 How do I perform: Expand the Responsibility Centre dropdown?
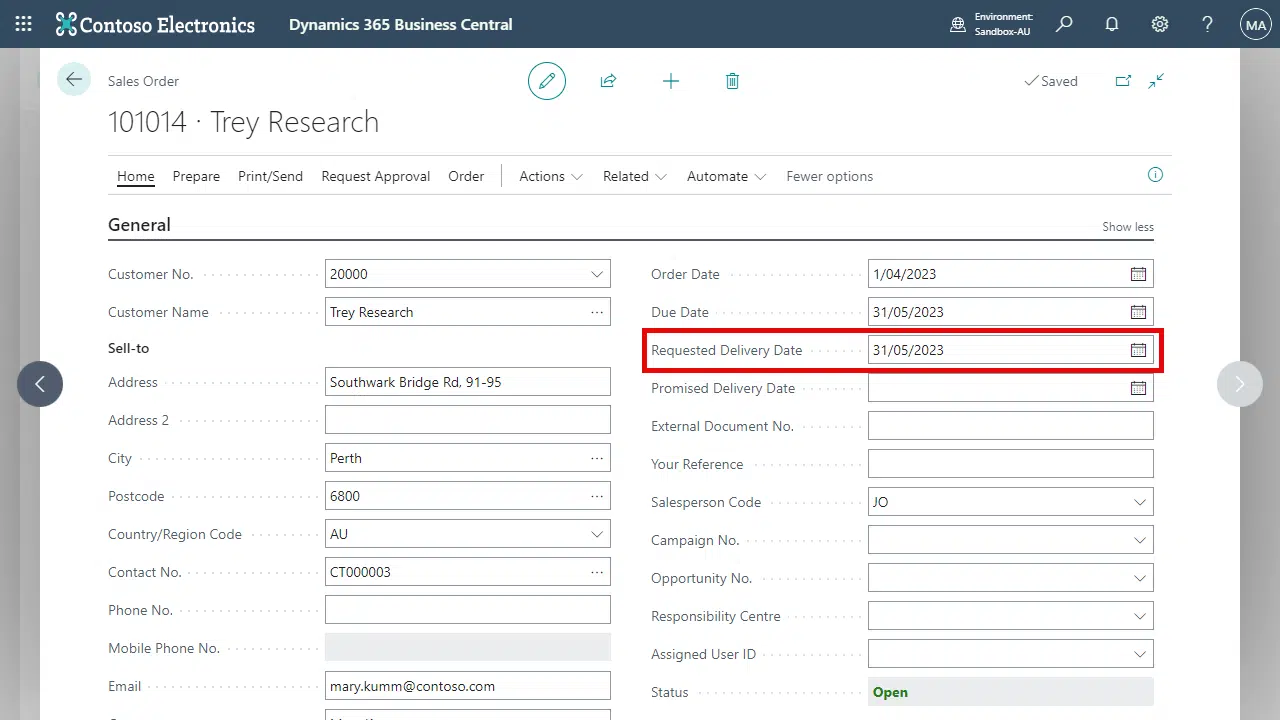[1140, 616]
